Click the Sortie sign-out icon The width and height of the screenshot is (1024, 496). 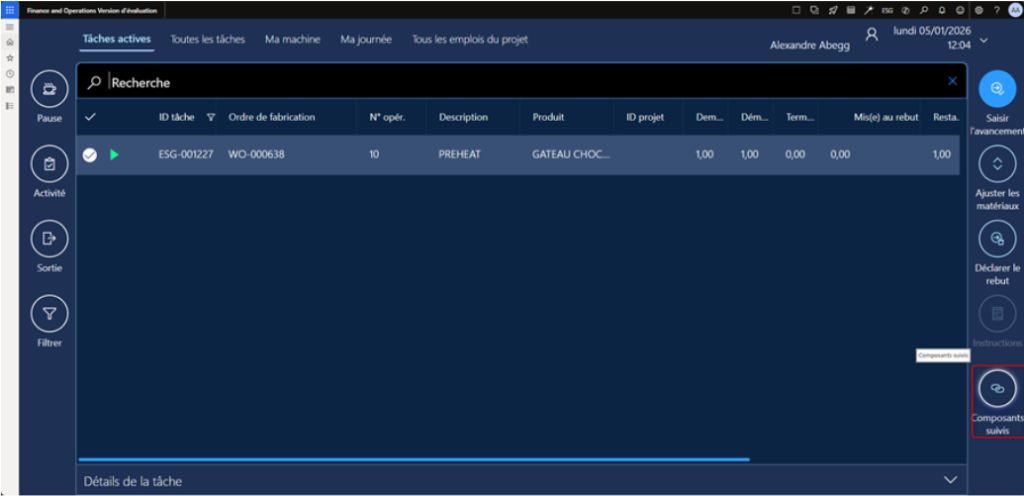coord(49,239)
